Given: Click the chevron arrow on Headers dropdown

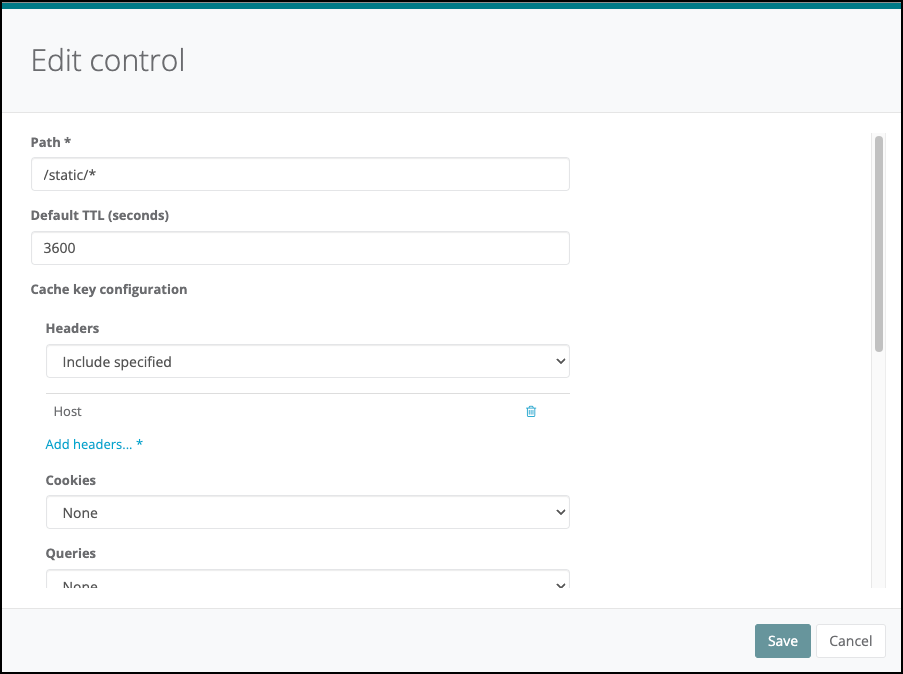Looking at the screenshot, I should [559, 362].
